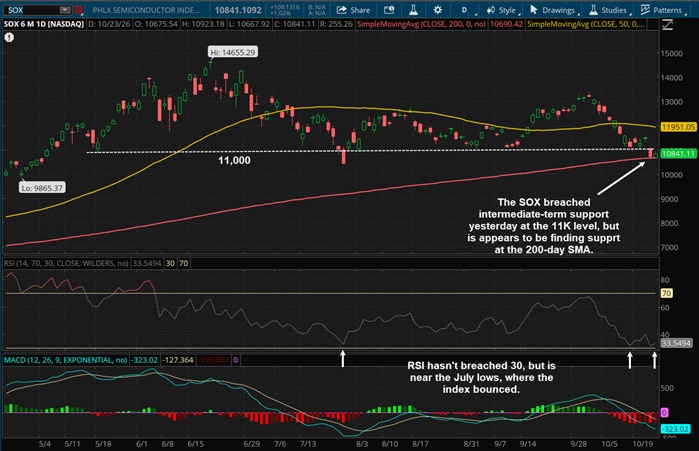699x451 pixels.
Task: Open the Patterns menu
Action: pos(663,10)
